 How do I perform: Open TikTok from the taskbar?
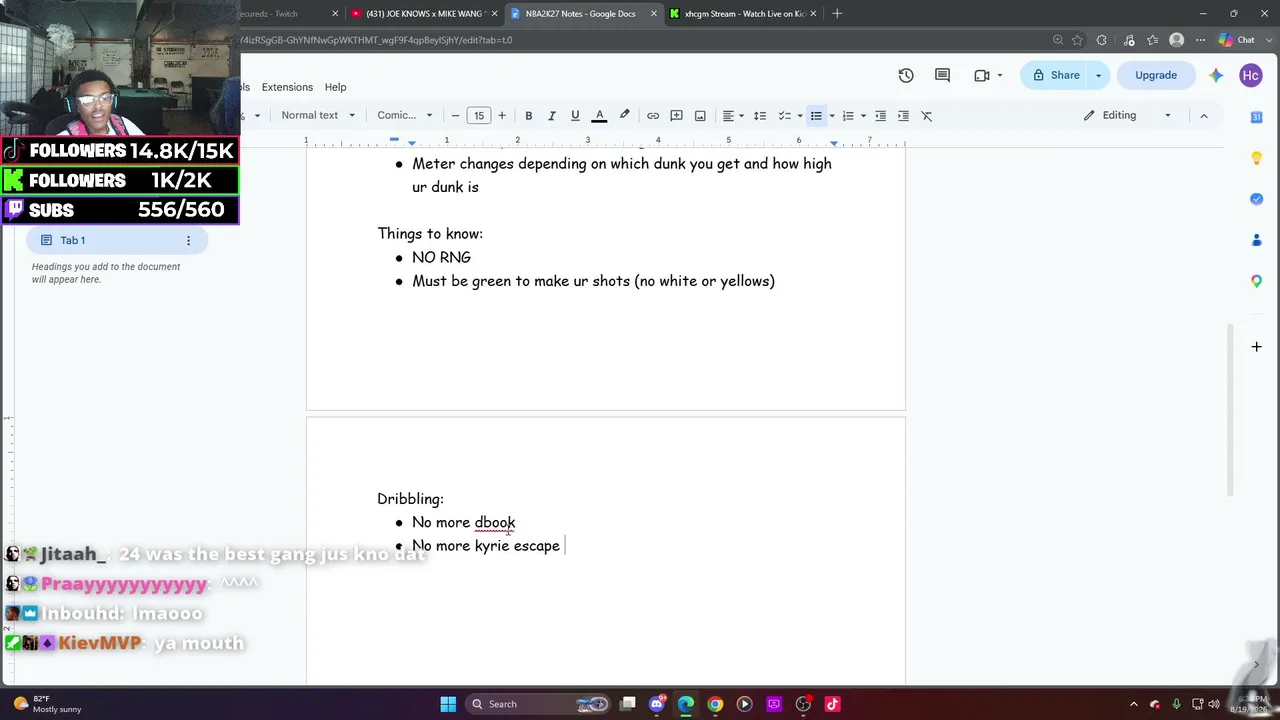point(832,704)
